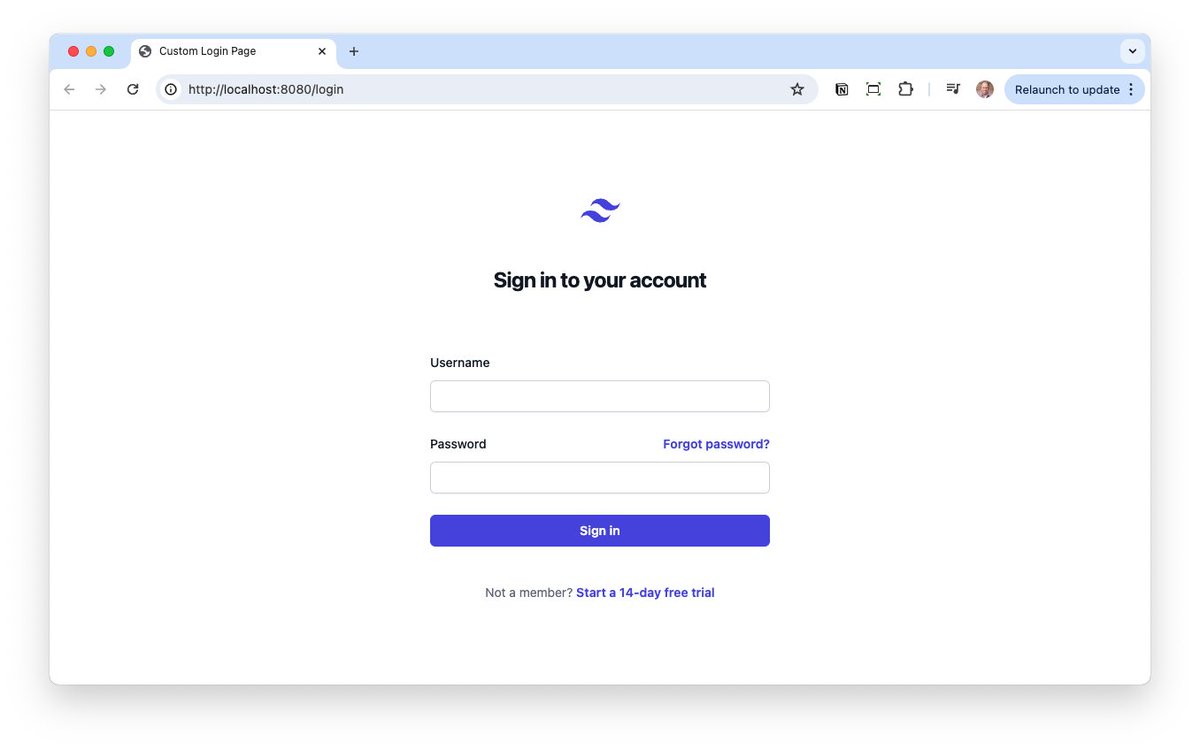The height and width of the screenshot is (750, 1200).
Task: Open the Notion extension icon
Action: (842, 89)
